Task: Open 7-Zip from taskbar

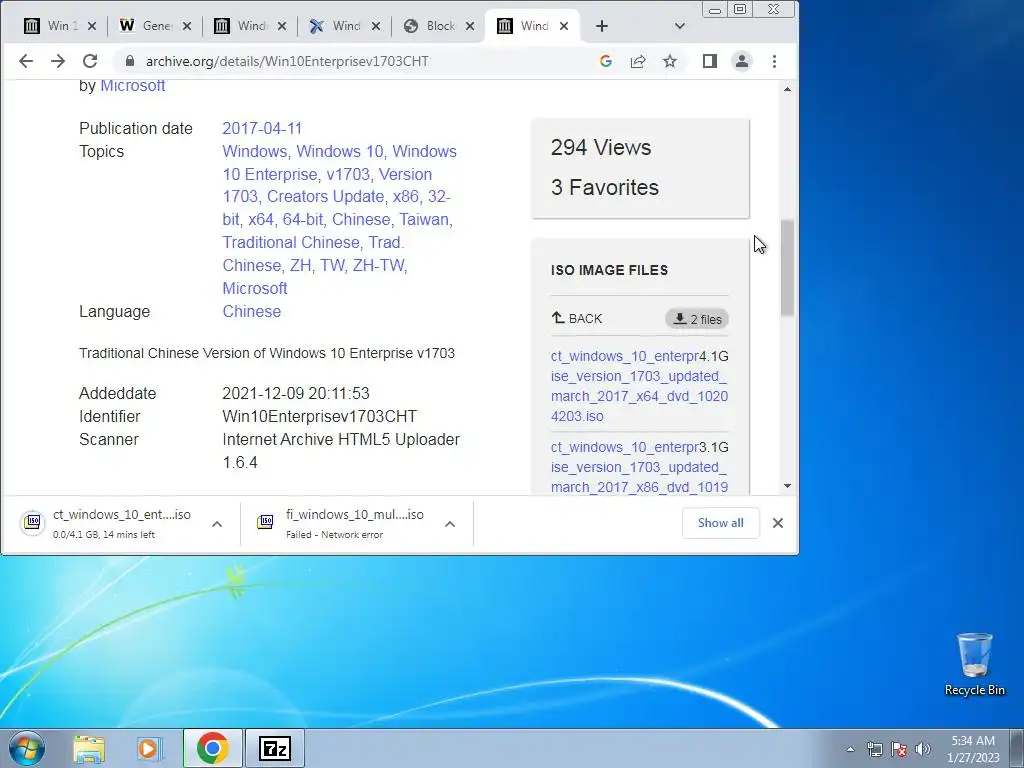Action: click(274, 748)
